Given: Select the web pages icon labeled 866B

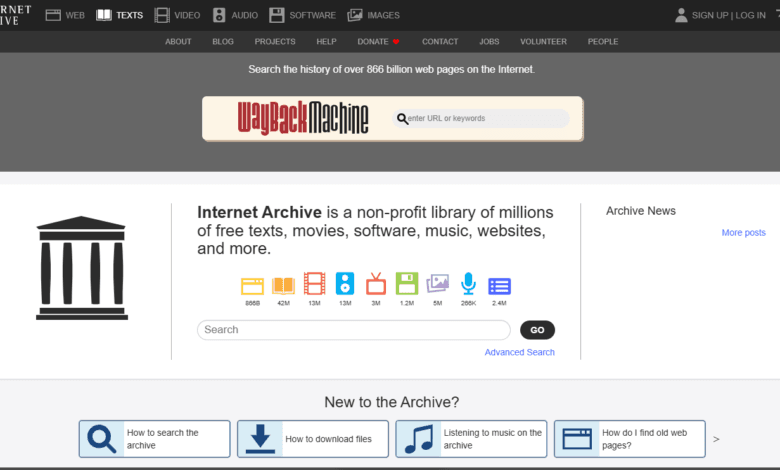Looking at the screenshot, I should coord(252,286).
